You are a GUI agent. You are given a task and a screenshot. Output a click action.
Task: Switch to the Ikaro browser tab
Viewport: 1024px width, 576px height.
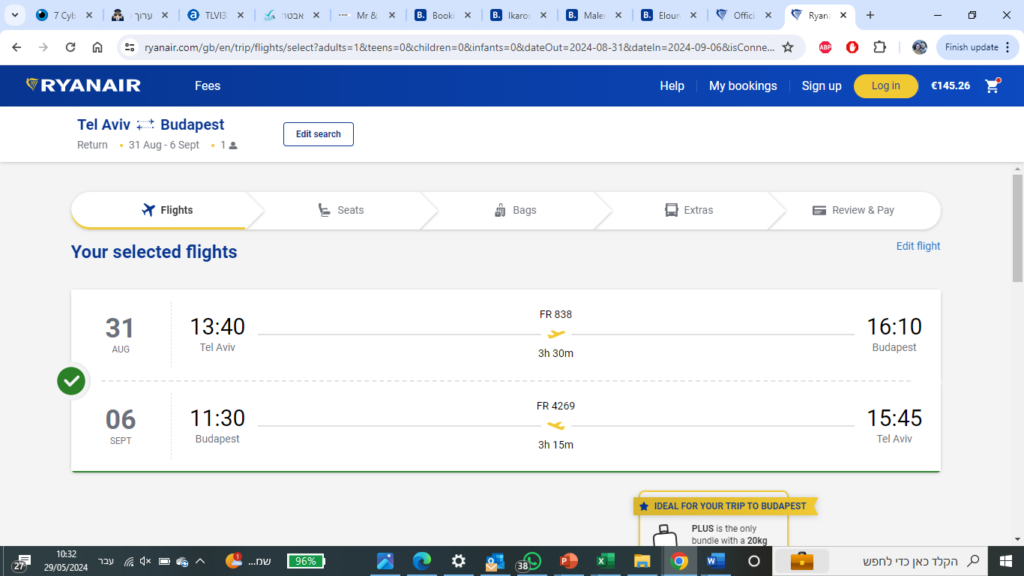pos(518,15)
